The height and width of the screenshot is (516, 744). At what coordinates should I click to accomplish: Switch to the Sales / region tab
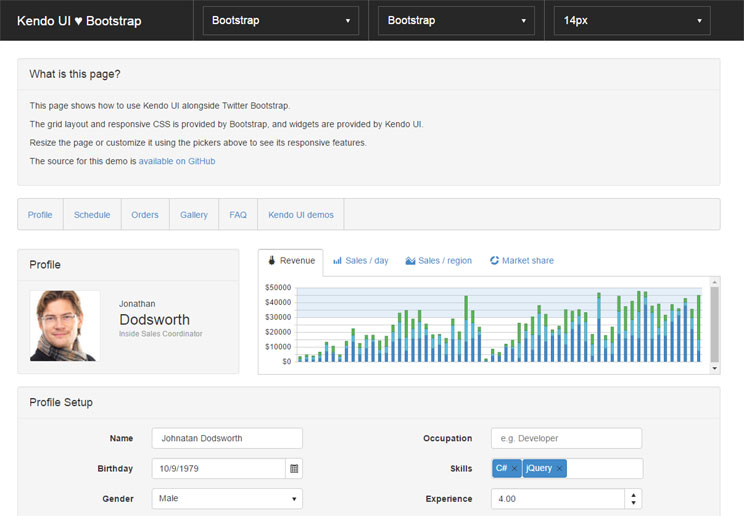[438, 261]
